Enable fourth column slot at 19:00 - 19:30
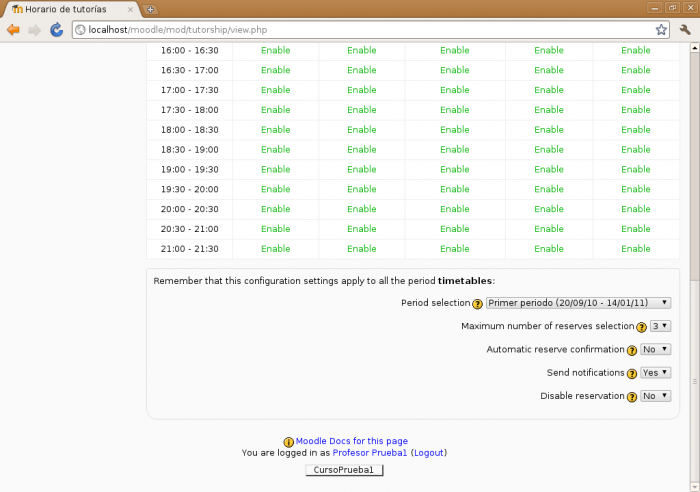The height and width of the screenshot is (492, 700). tap(549, 170)
